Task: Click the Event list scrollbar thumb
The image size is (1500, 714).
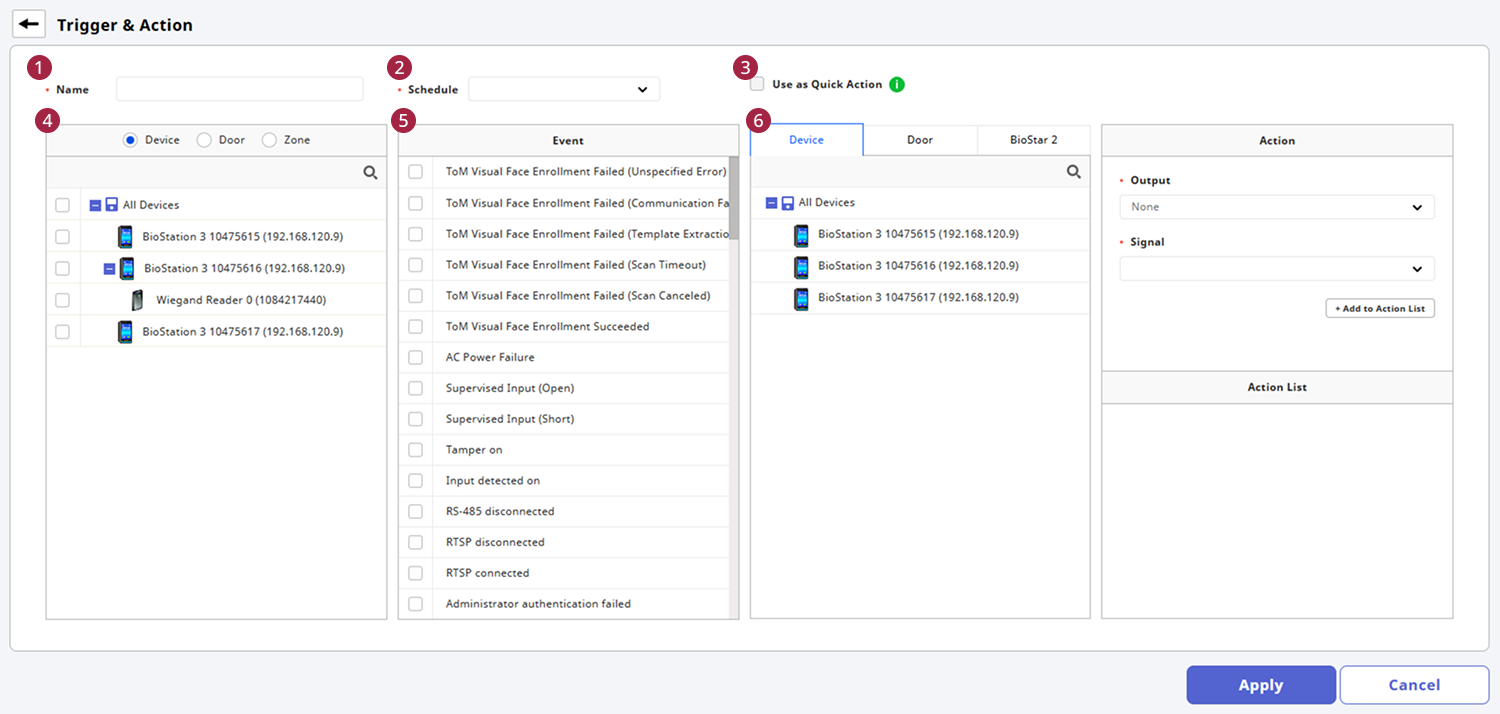Action: [x=734, y=200]
